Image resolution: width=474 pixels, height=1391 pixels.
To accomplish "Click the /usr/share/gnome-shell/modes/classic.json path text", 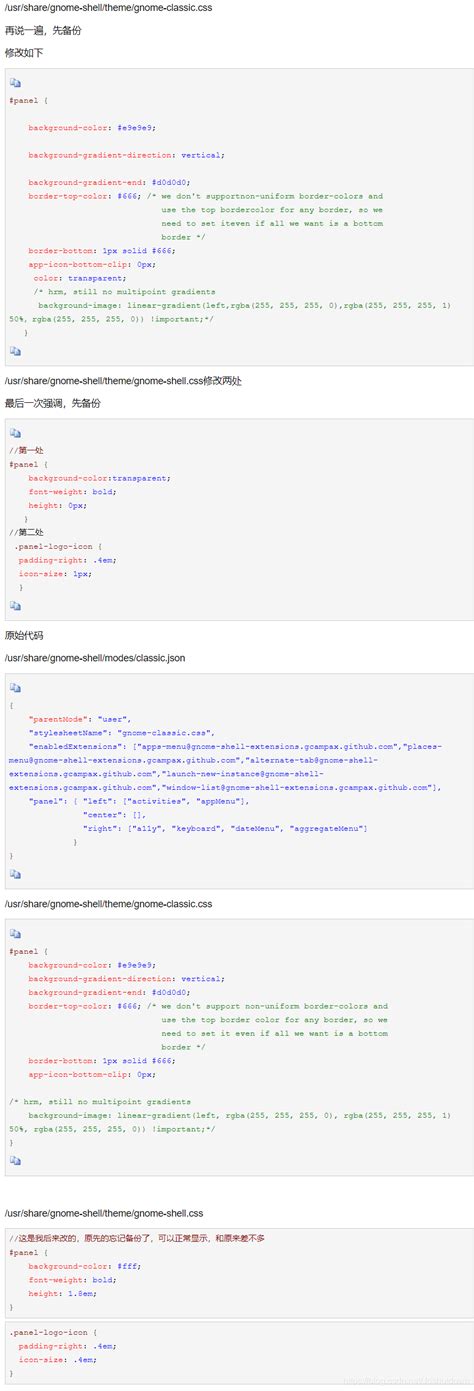I will pyautogui.click(x=95, y=658).
